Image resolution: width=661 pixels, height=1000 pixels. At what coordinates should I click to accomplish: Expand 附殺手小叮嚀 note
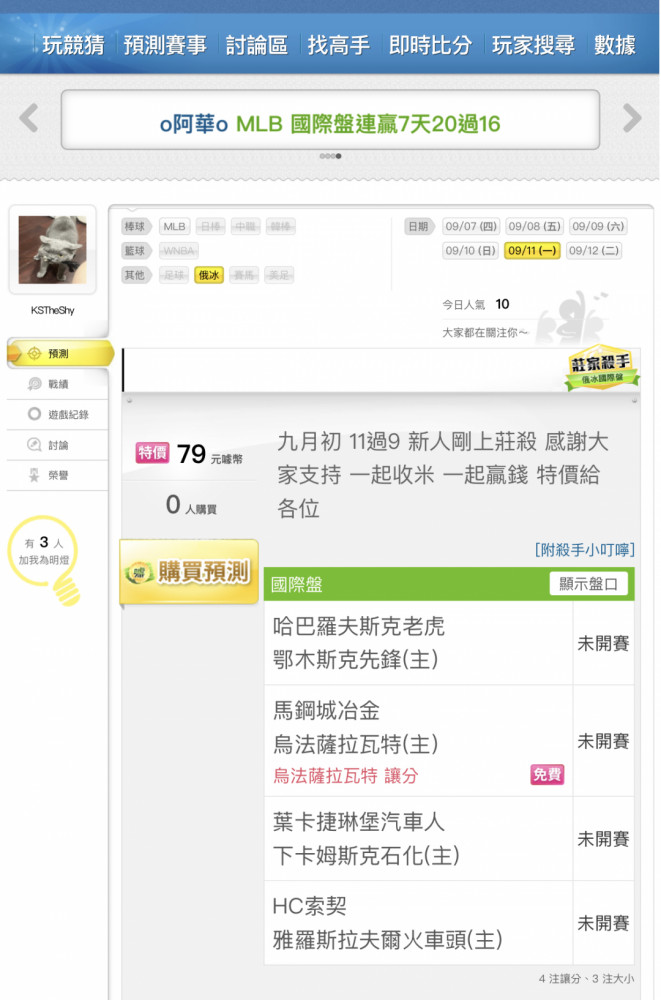coord(584,550)
